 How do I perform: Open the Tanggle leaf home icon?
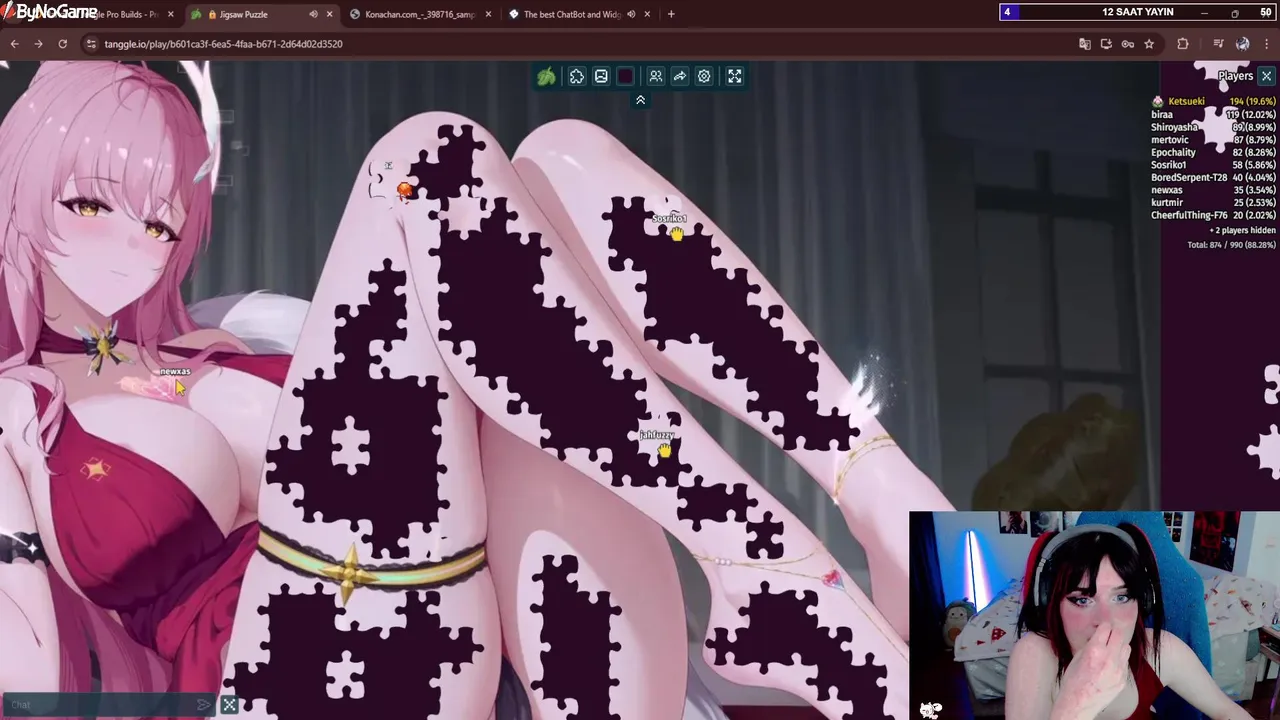point(546,76)
